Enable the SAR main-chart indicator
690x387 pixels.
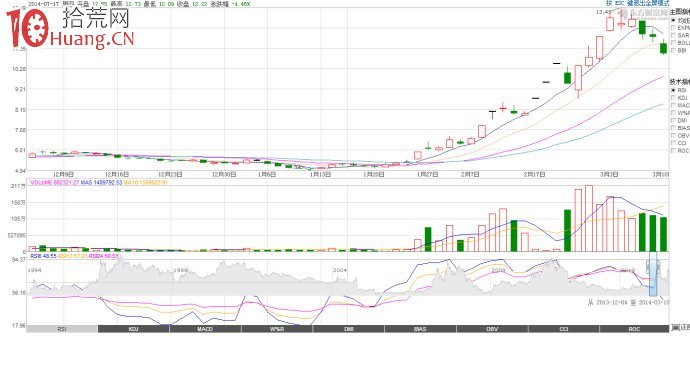[673, 35]
